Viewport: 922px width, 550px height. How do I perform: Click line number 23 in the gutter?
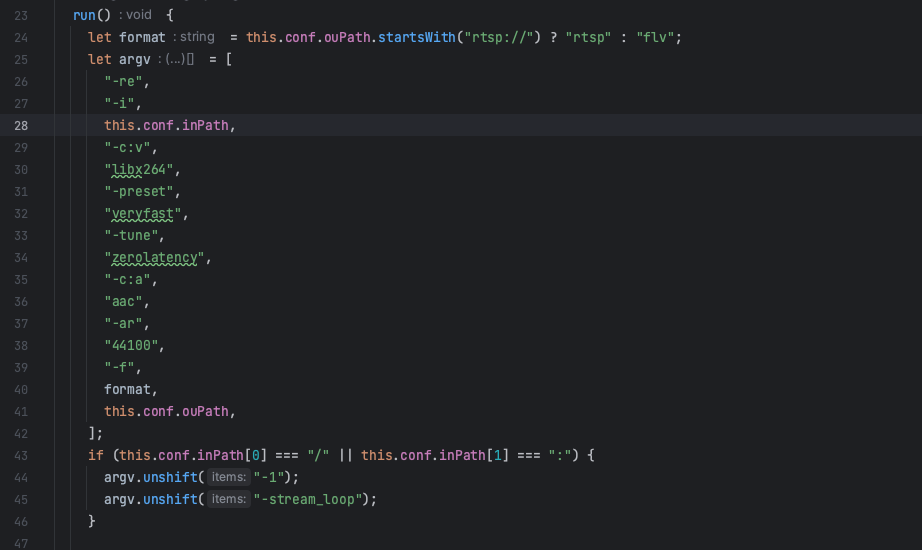(x=21, y=15)
